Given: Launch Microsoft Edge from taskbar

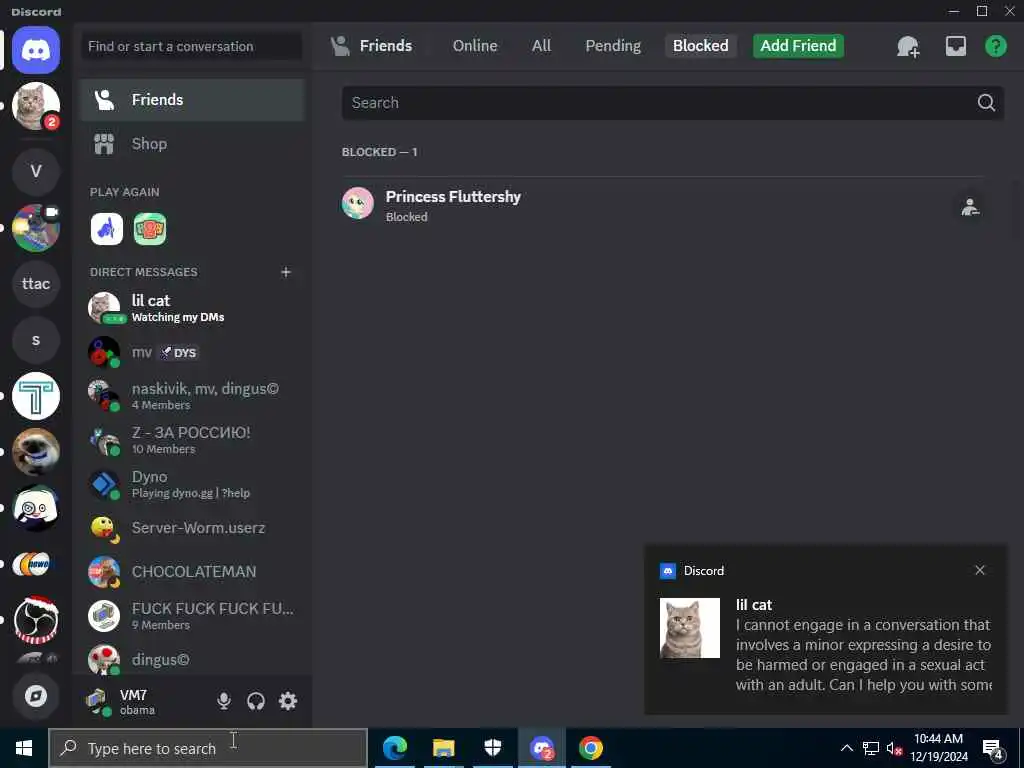Looking at the screenshot, I should tap(394, 748).
